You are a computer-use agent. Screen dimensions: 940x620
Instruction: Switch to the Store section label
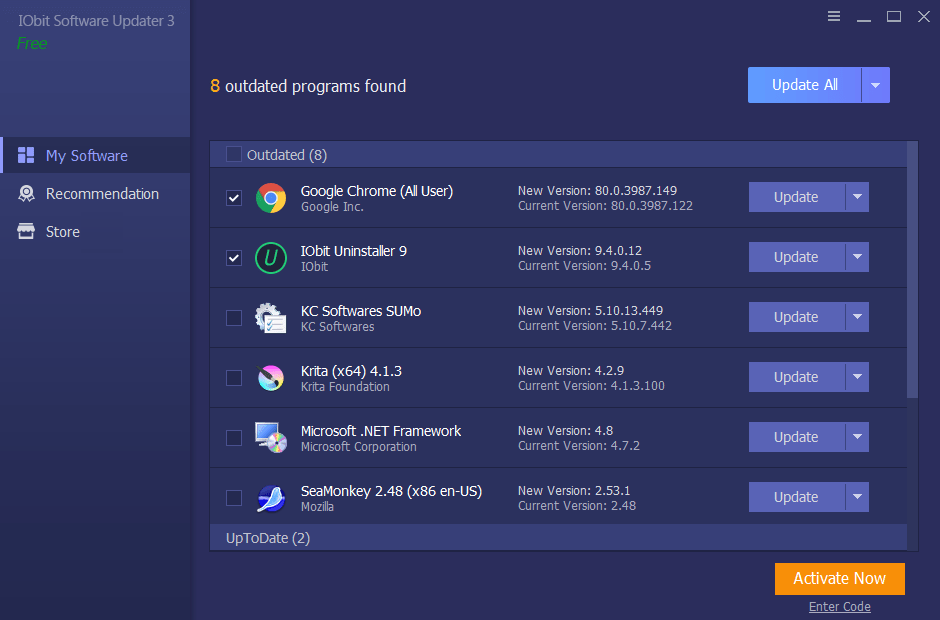click(63, 231)
